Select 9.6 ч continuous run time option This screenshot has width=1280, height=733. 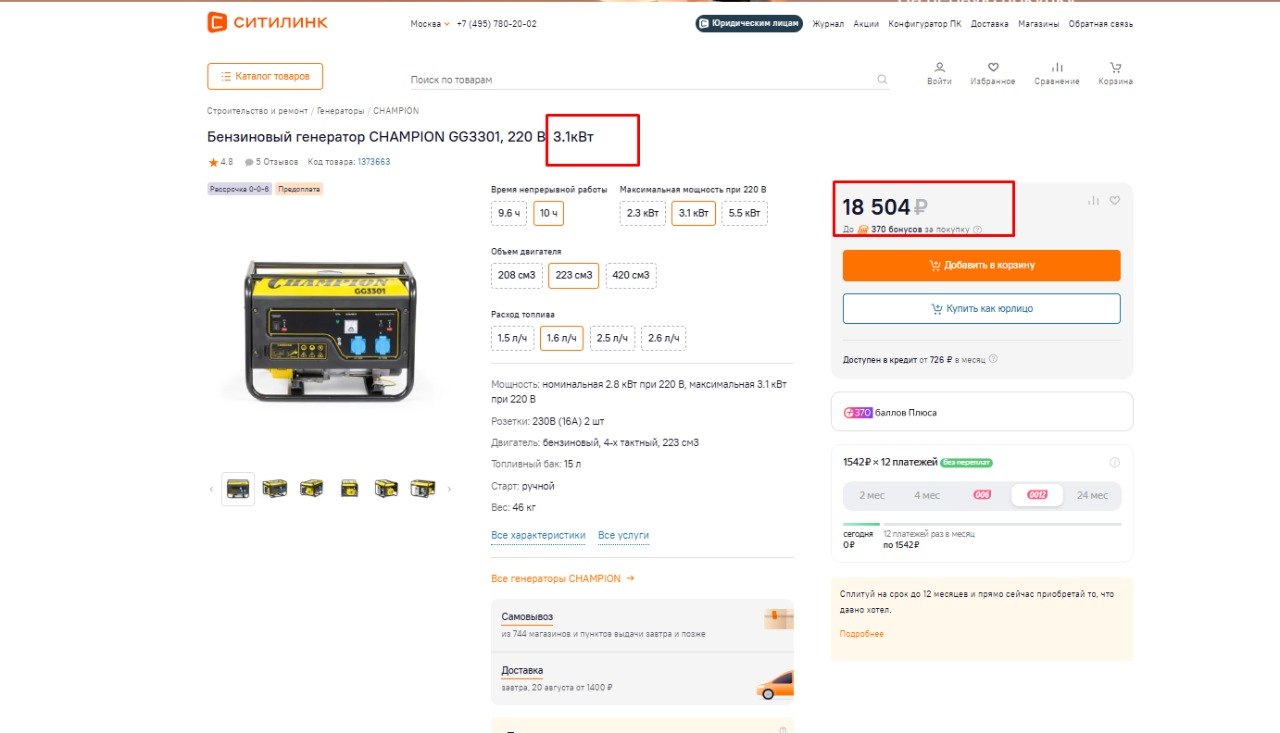point(509,213)
